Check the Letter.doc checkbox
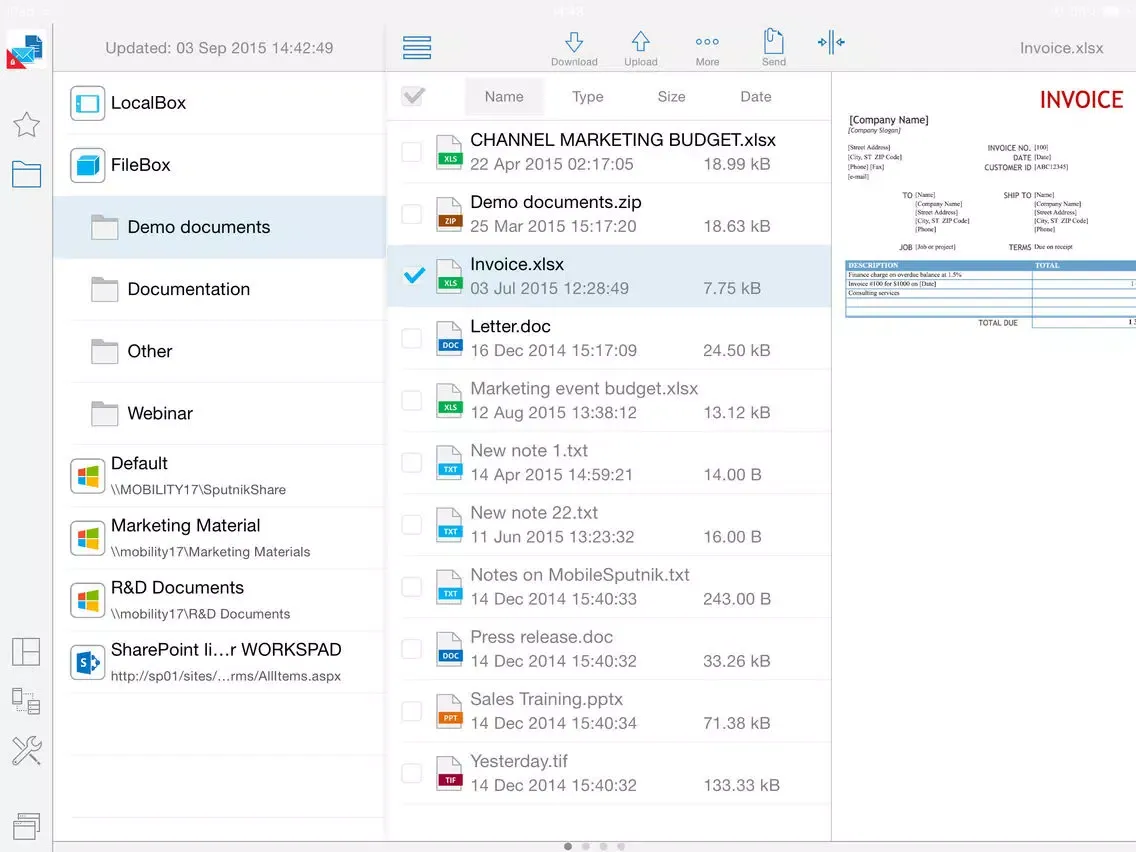This screenshot has width=1136, height=852. click(x=412, y=338)
